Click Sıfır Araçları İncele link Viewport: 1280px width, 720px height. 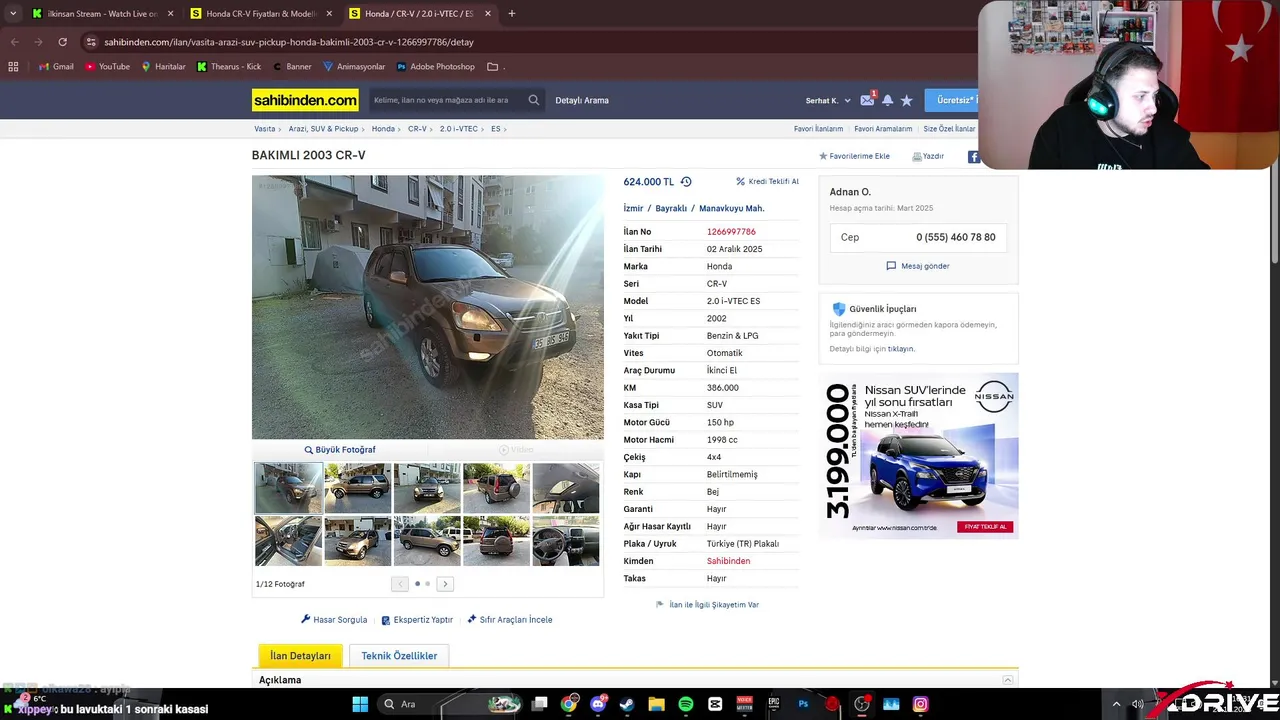[x=510, y=620]
